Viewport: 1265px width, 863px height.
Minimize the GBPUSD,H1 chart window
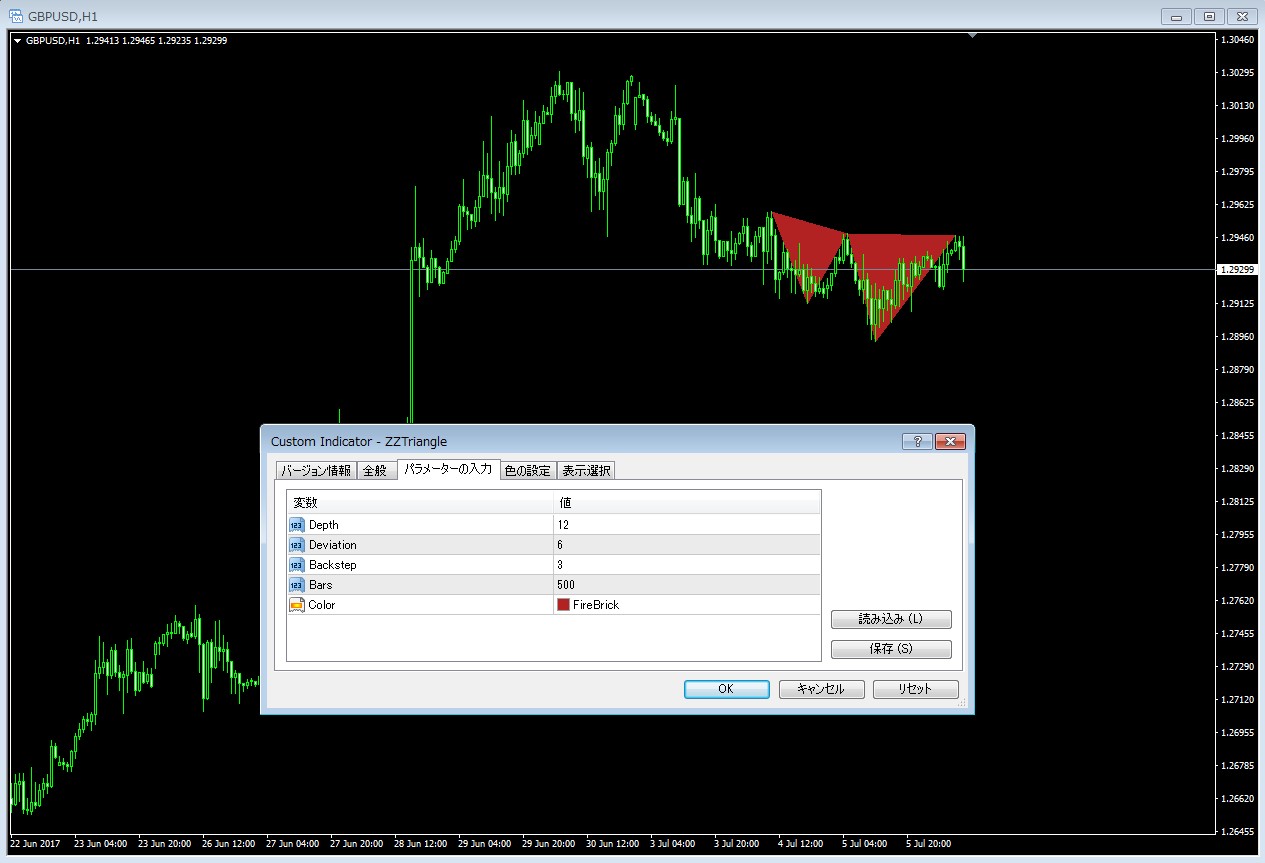1177,16
